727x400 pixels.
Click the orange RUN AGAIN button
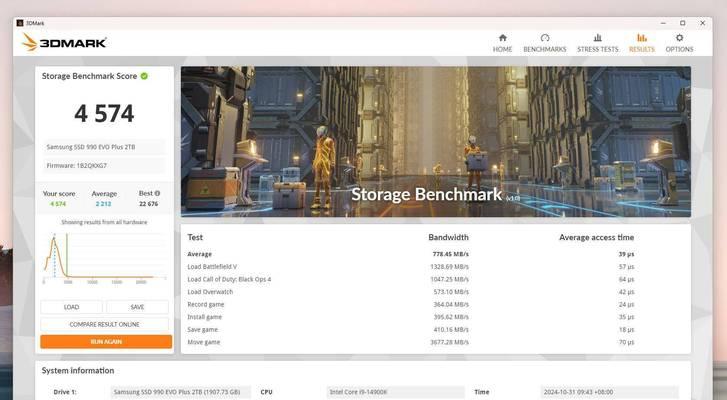point(106,342)
